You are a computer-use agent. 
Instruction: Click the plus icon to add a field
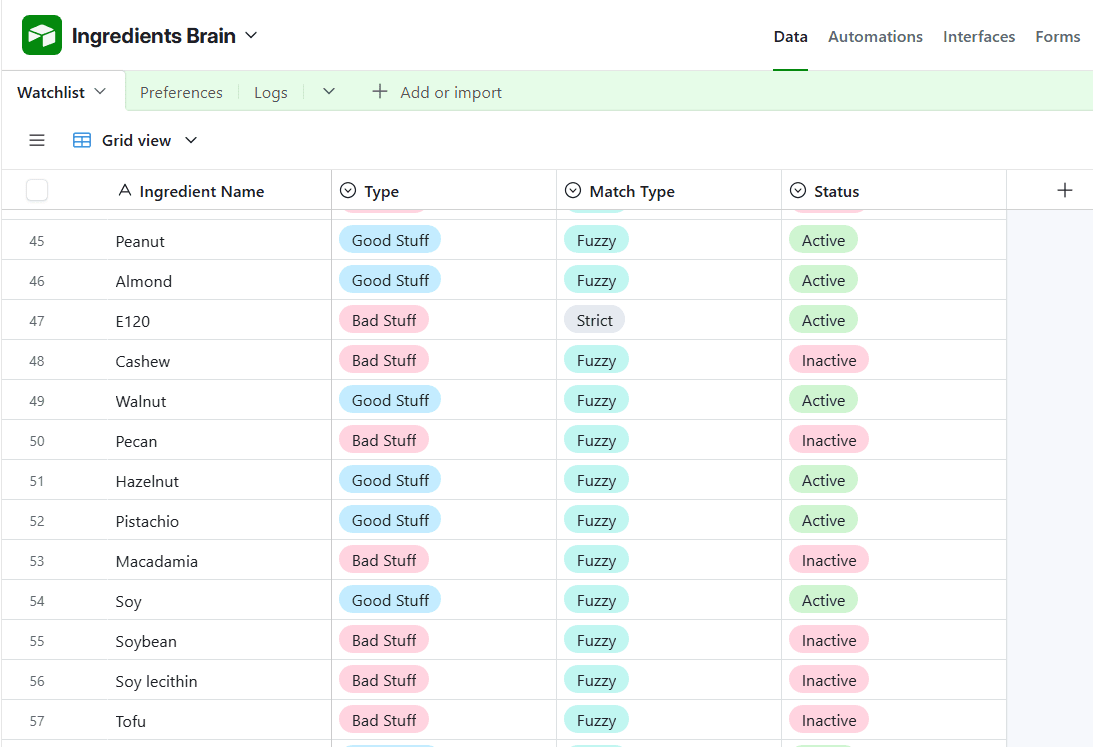click(x=1065, y=191)
